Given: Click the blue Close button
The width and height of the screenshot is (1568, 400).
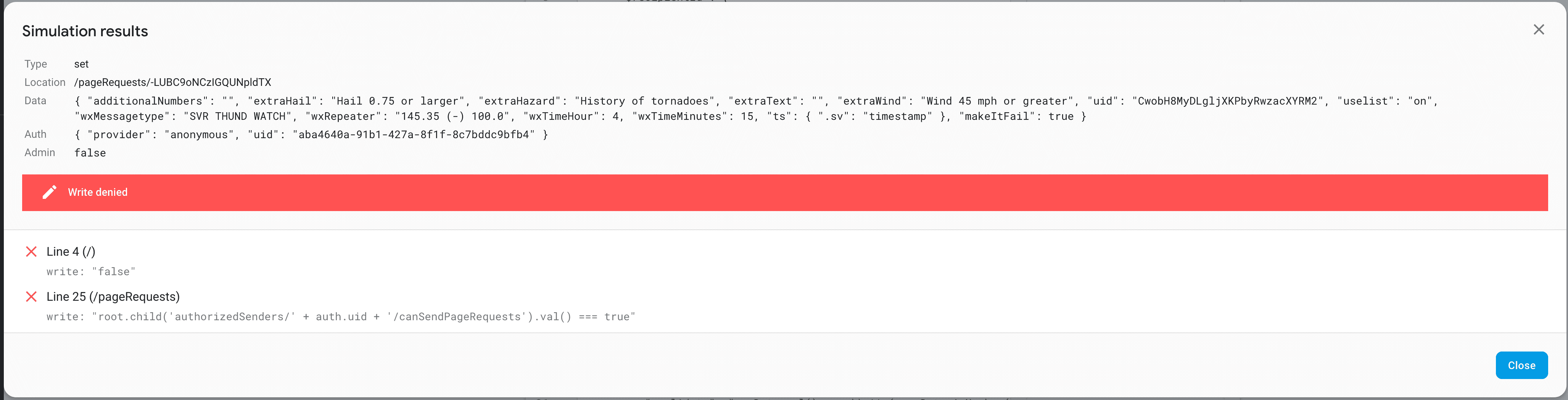Looking at the screenshot, I should (x=1521, y=365).
